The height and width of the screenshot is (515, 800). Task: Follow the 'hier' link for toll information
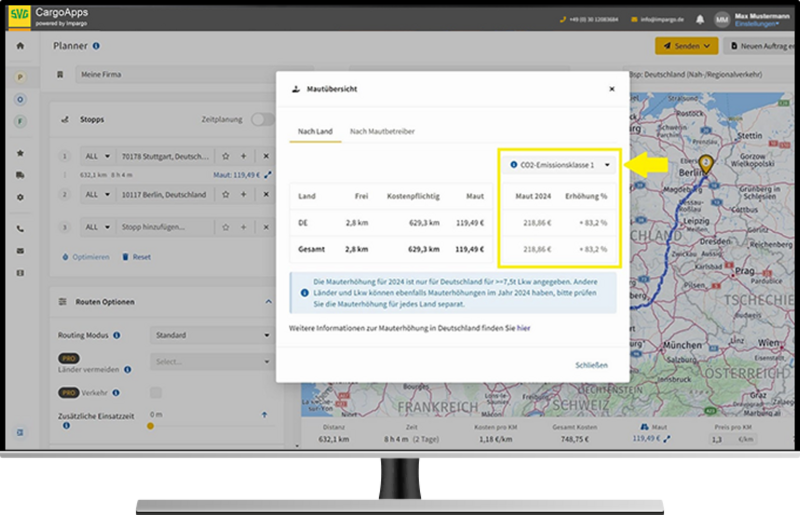(x=523, y=328)
